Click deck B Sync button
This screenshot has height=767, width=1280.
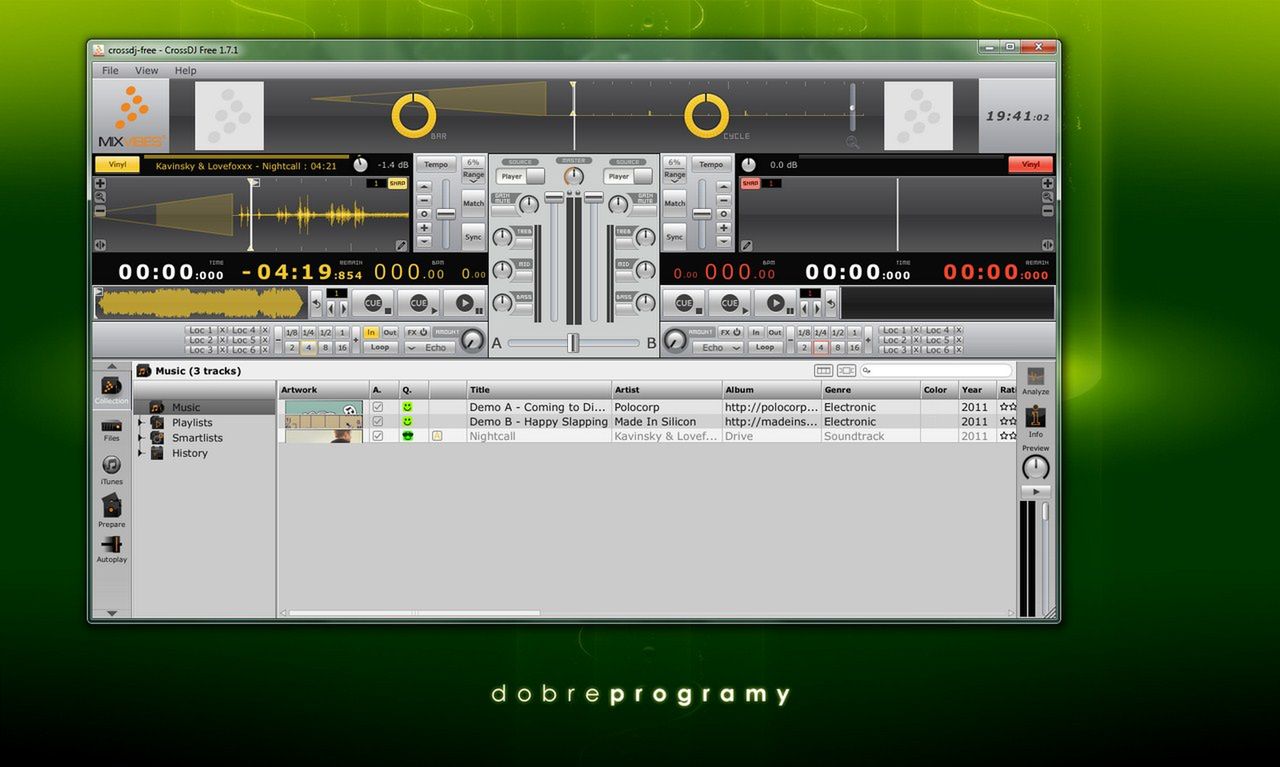point(675,237)
